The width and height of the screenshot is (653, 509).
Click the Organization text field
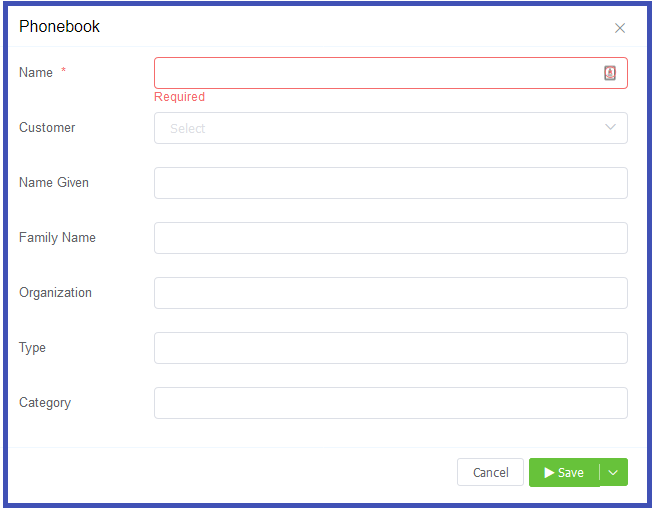pos(391,293)
